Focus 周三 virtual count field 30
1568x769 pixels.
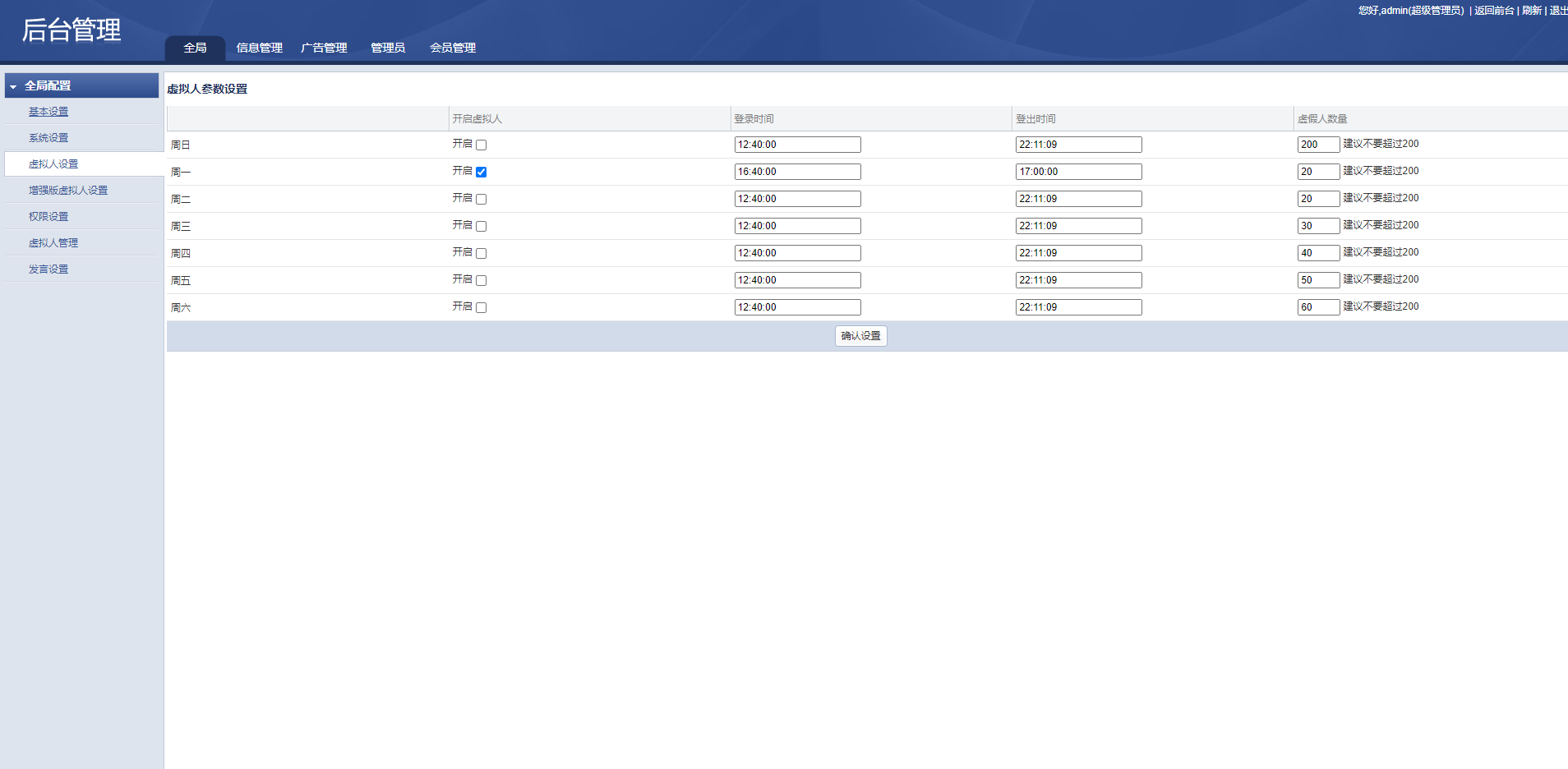point(1319,226)
